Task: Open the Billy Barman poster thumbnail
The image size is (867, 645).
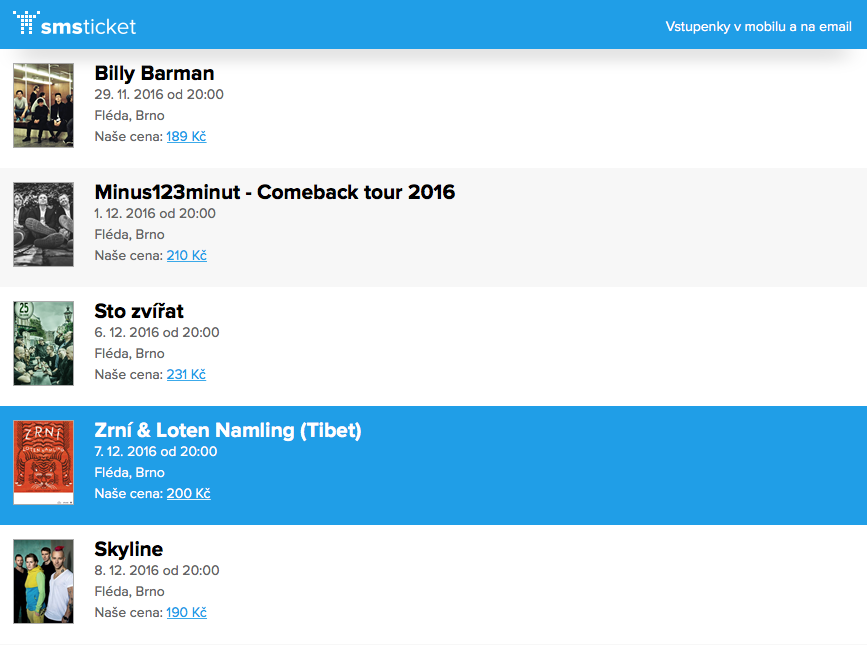Action: [x=43, y=105]
